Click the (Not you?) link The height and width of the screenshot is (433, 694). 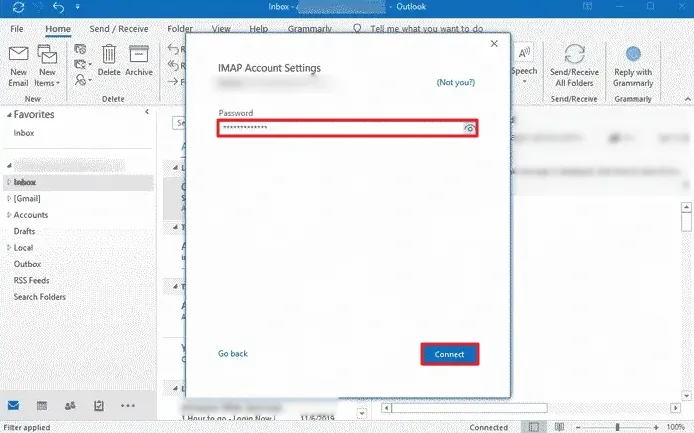(455, 82)
